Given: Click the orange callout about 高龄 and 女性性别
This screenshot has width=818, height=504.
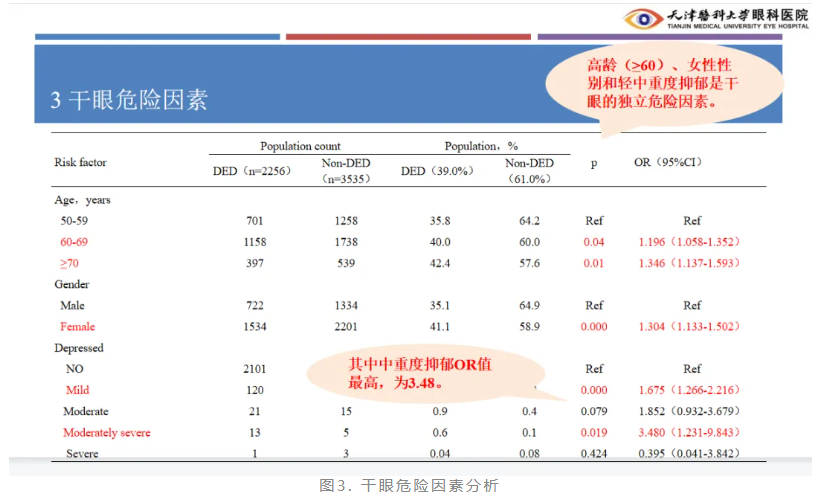Looking at the screenshot, I should click(x=664, y=83).
